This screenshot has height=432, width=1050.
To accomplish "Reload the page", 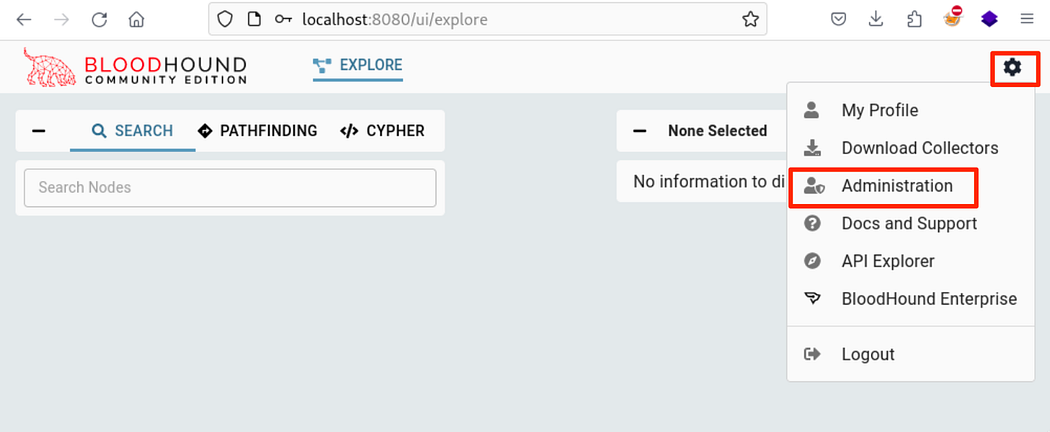I will point(99,19).
